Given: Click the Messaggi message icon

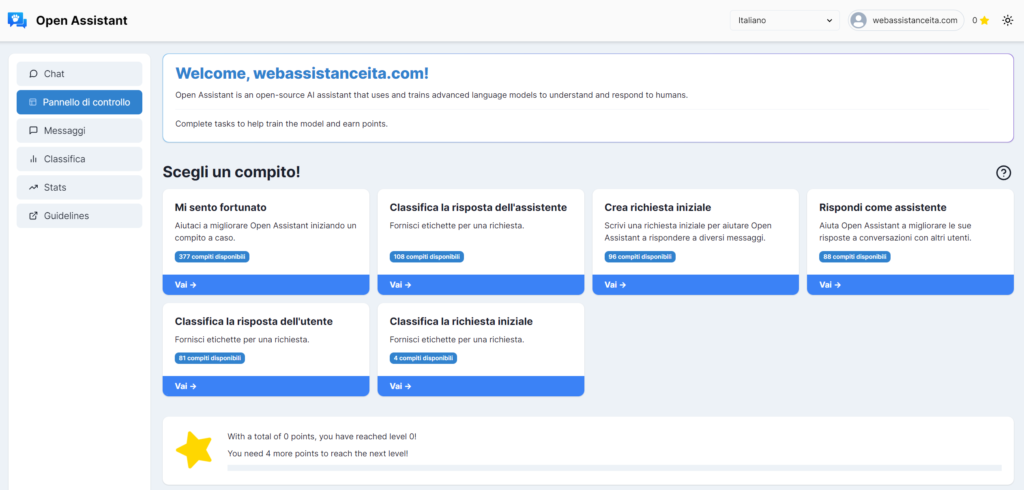Looking at the screenshot, I should point(33,131).
